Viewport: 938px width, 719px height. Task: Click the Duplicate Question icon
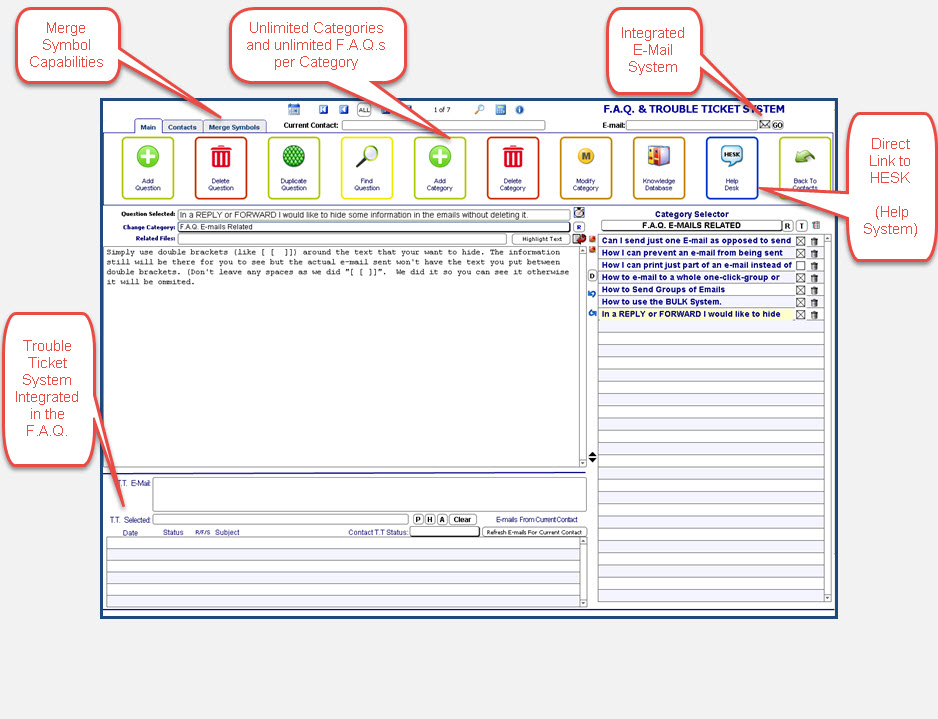coord(293,160)
